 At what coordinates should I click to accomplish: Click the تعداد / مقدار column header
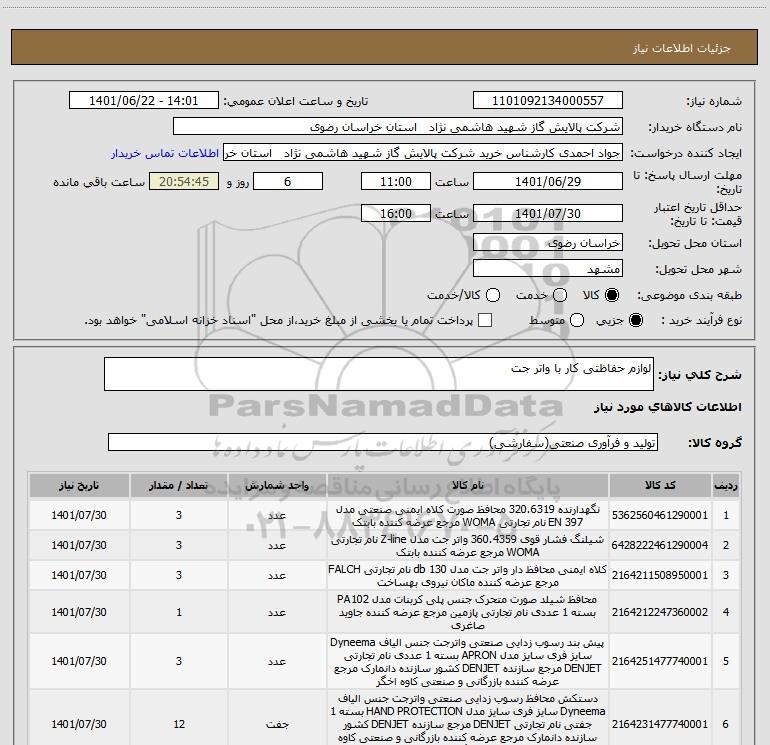pos(179,485)
